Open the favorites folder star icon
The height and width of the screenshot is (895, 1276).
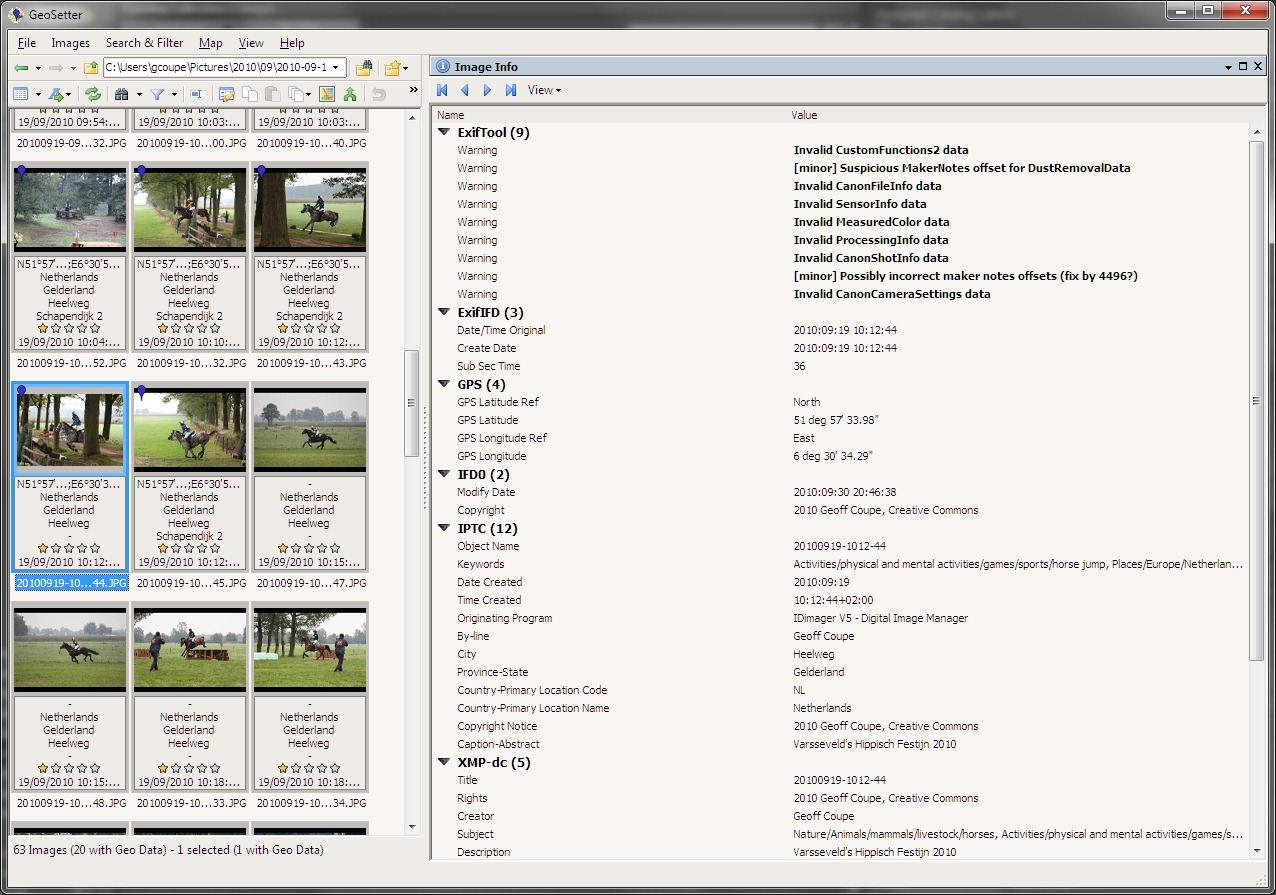(393, 68)
